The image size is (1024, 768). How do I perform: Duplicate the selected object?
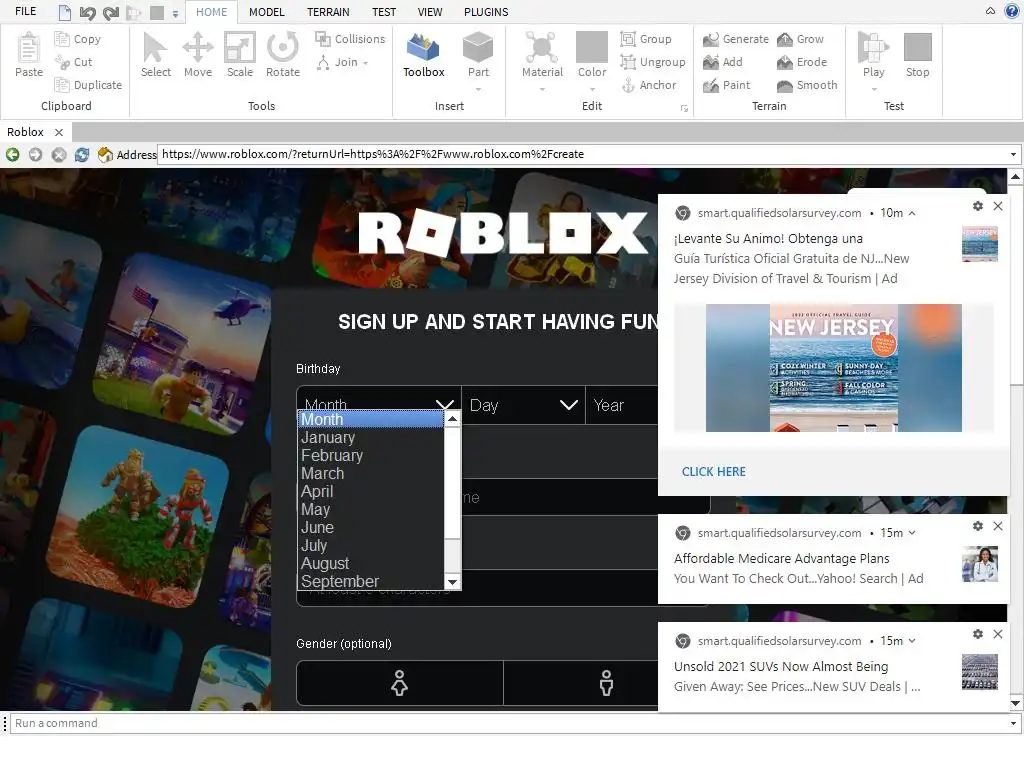[88, 85]
